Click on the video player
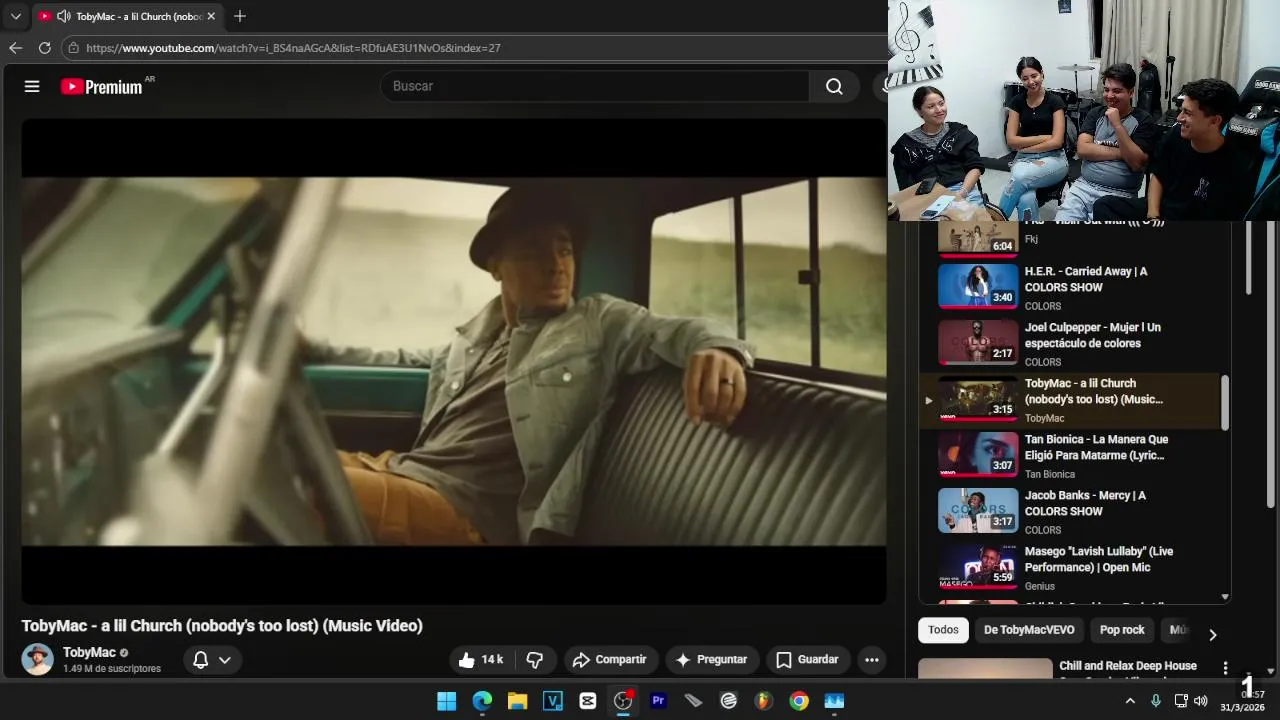This screenshot has height=720, width=1280. pos(454,361)
